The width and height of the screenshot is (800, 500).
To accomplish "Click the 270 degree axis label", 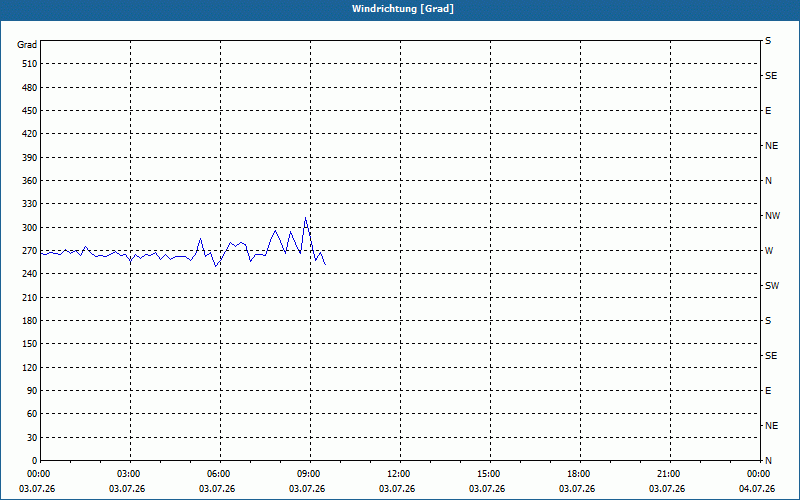I will pos(30,251).
